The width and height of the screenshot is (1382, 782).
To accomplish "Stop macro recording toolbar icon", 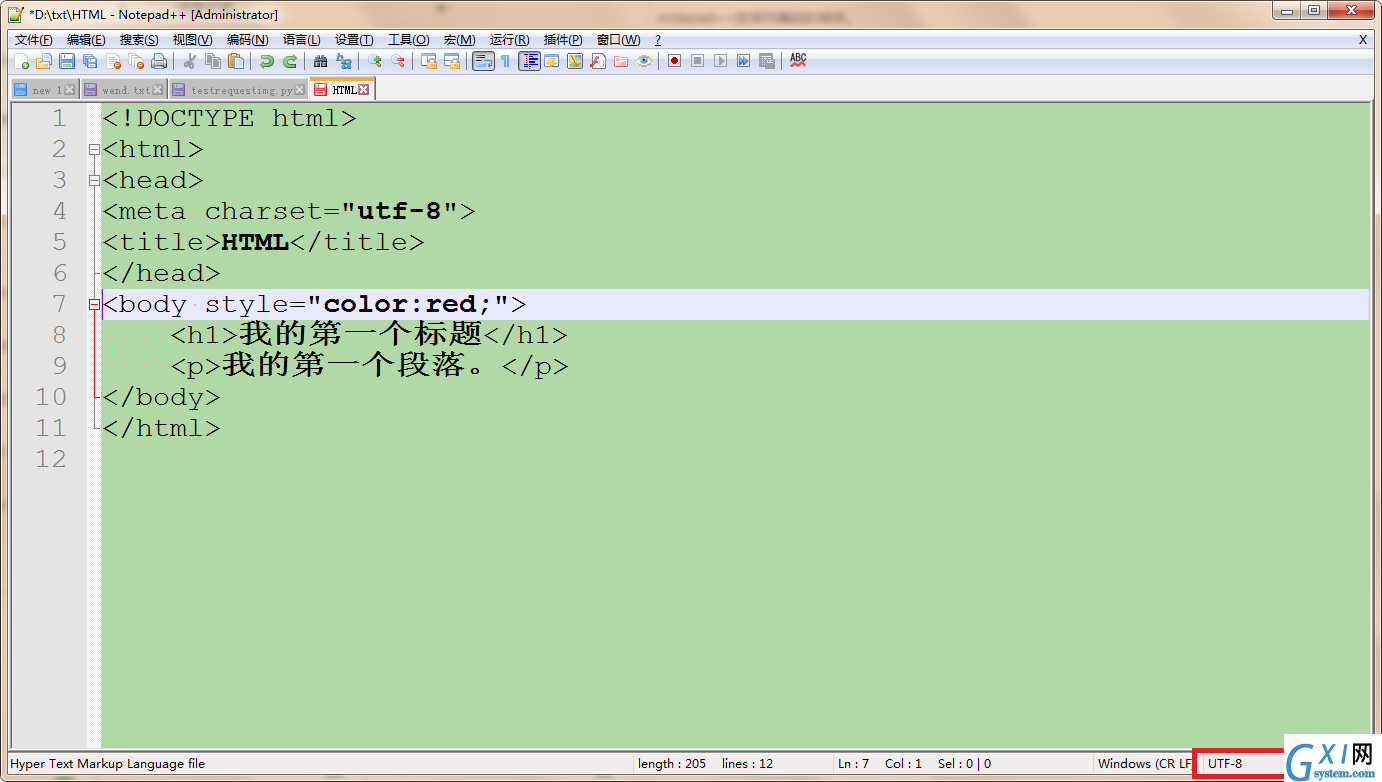I will [x=698, y=61].
